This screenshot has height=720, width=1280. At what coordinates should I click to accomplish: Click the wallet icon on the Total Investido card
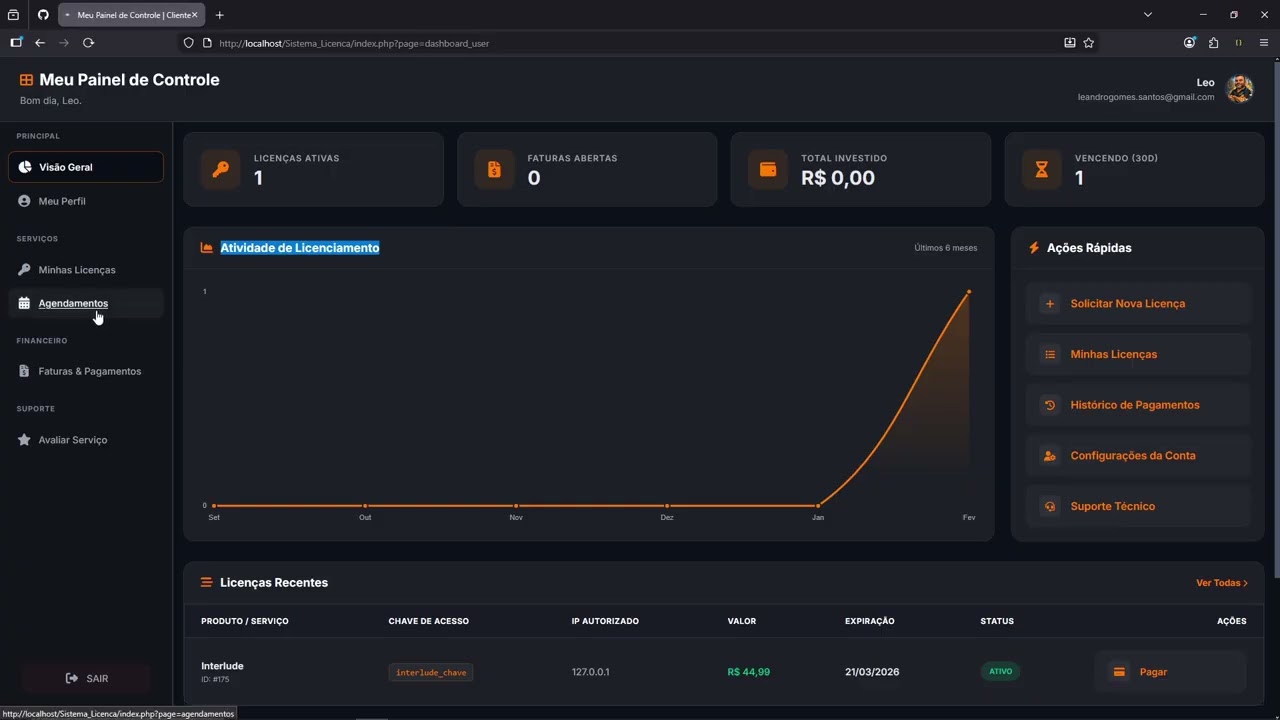(768, 170)
